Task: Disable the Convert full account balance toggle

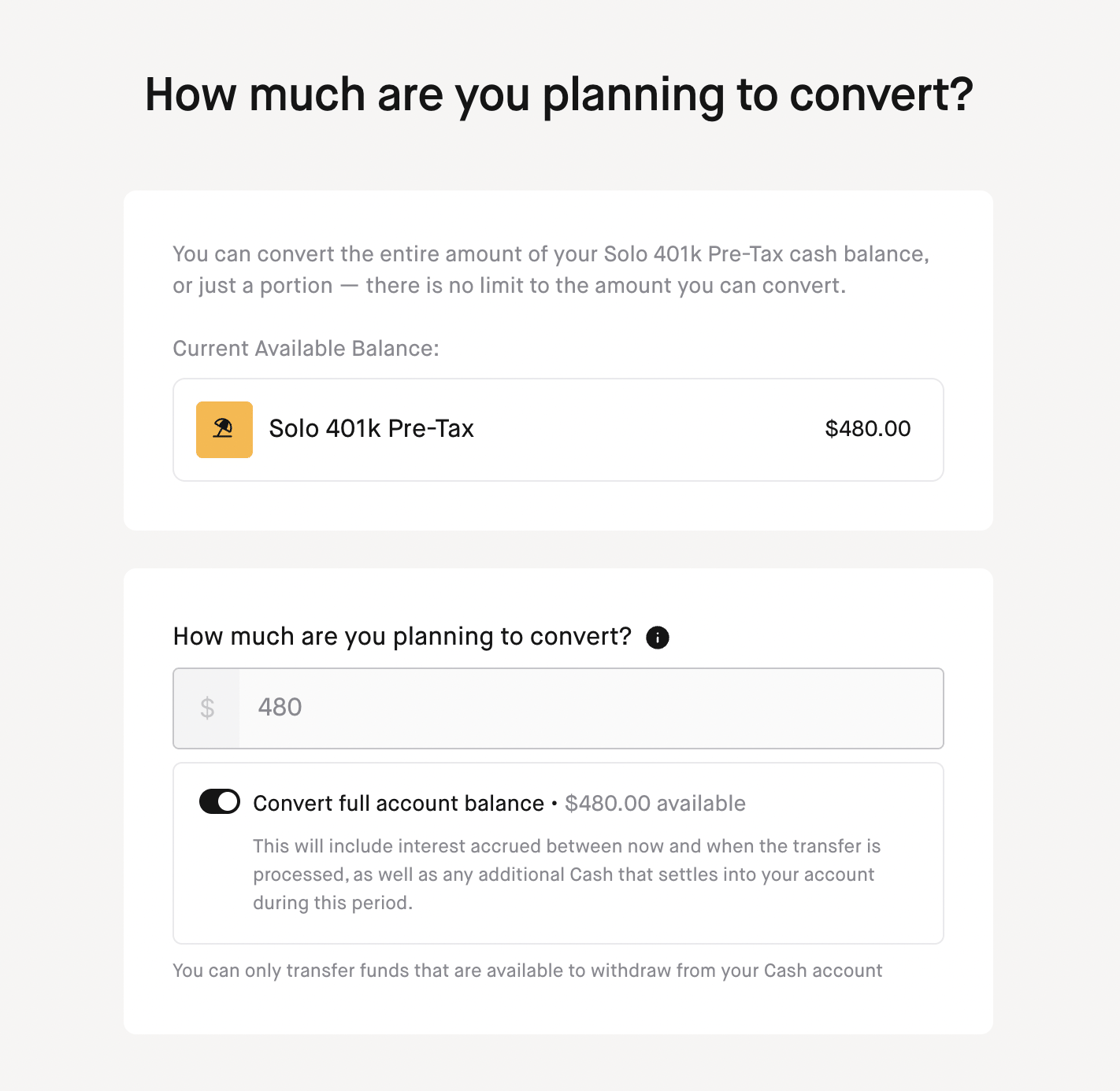Action: click(219, 802)
